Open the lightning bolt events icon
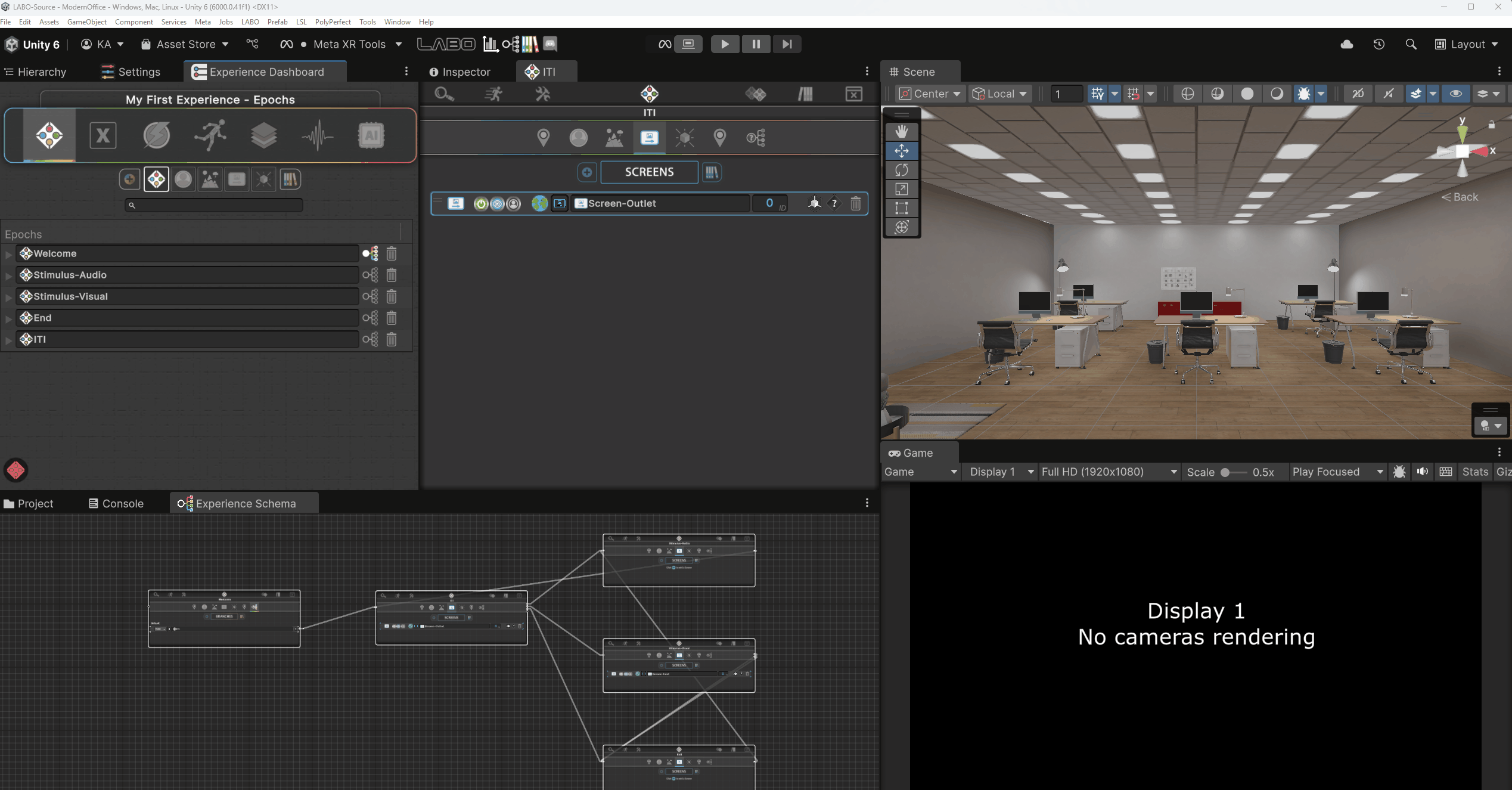 156,135
